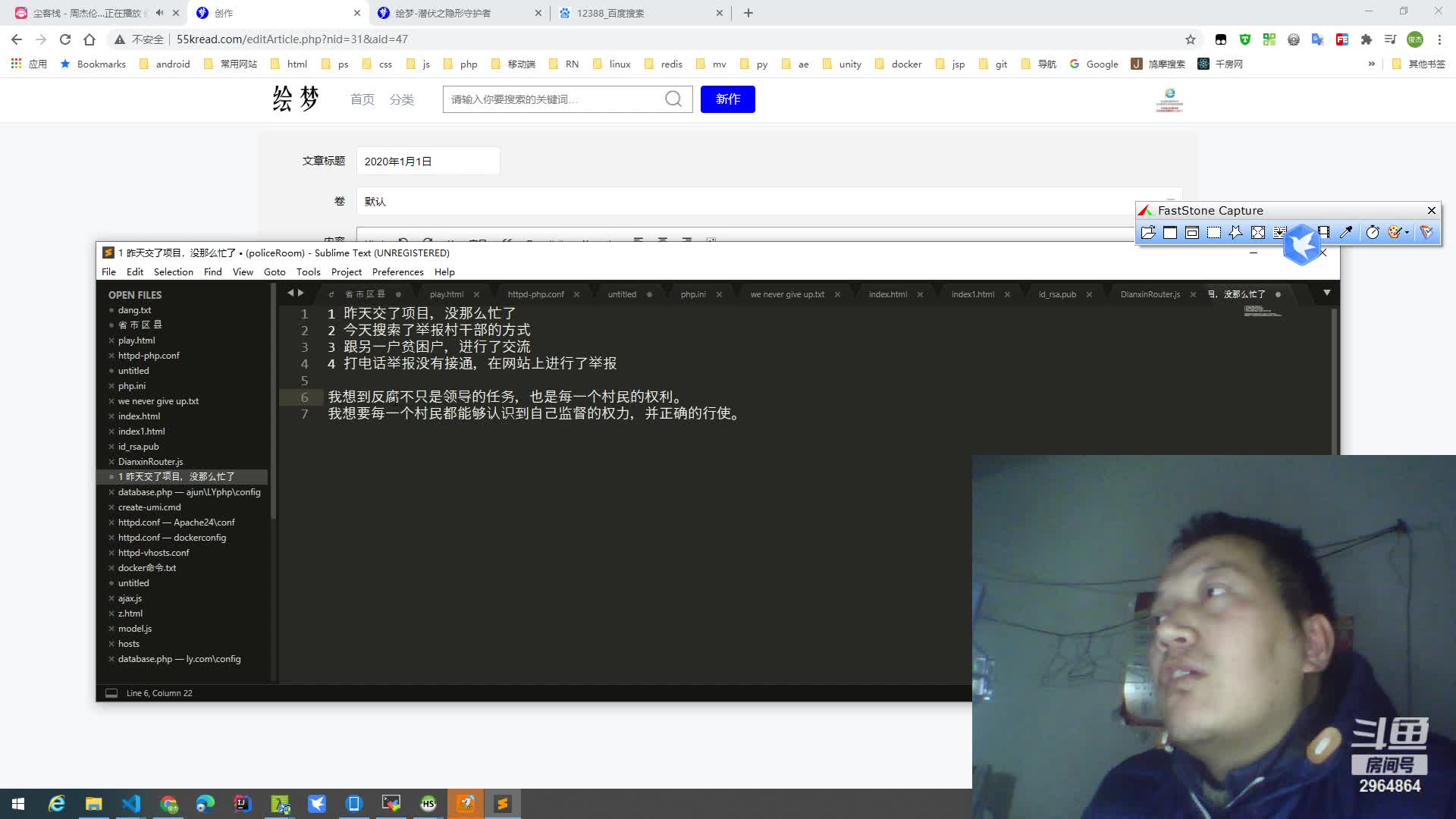Go to 分类 link

(x=402, y=99)
